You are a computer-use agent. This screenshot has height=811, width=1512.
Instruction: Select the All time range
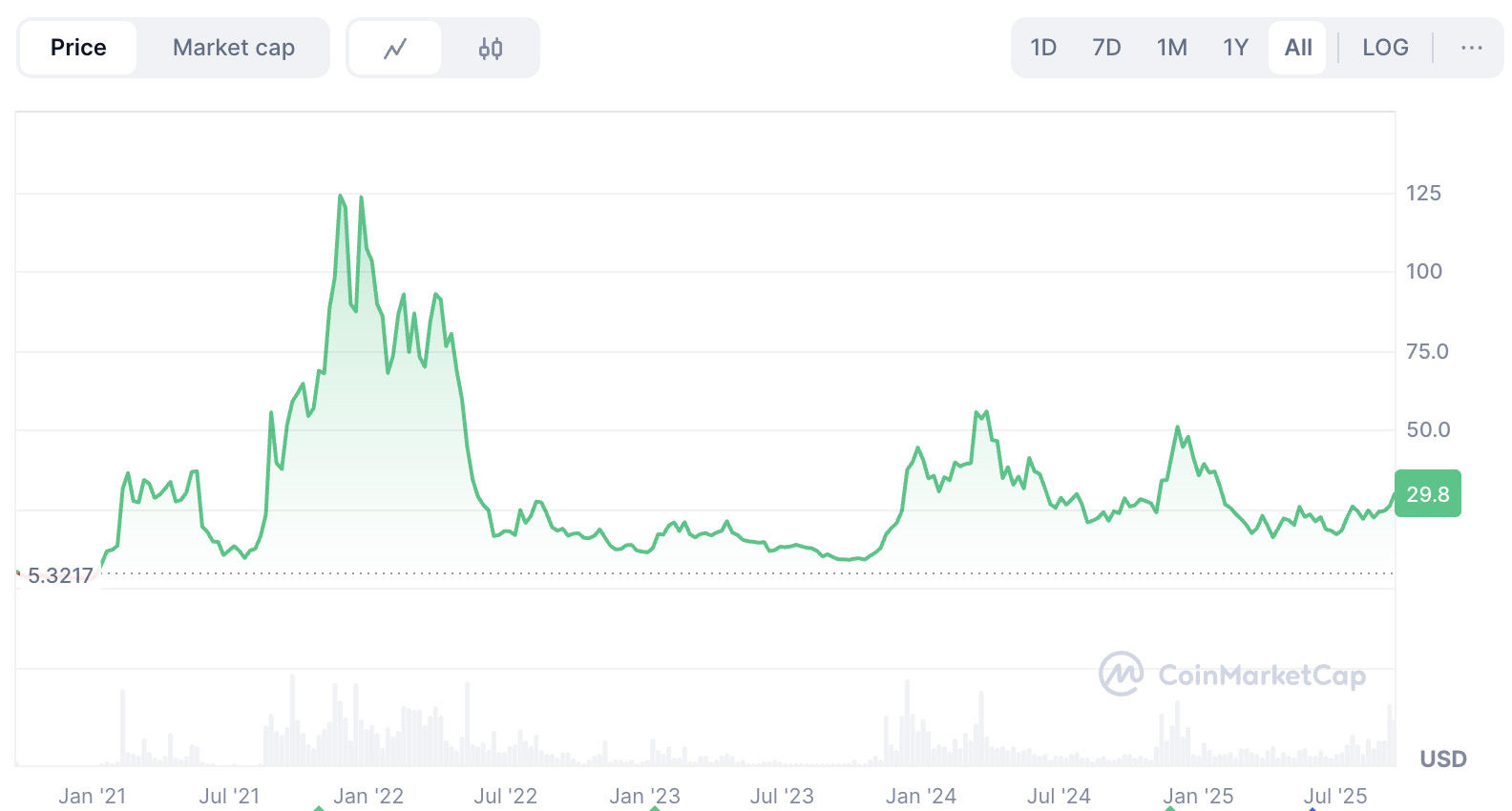[1298, 48]
